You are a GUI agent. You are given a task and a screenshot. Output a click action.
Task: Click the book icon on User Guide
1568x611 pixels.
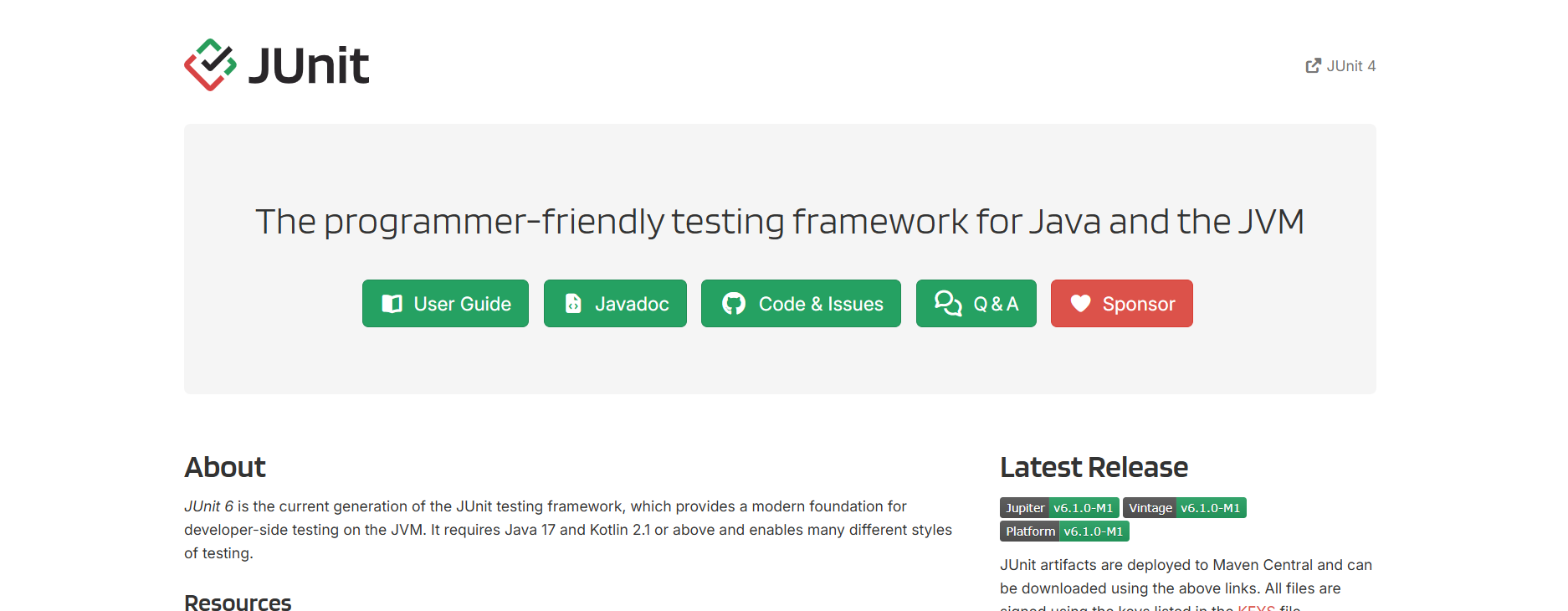click(392, 304)
